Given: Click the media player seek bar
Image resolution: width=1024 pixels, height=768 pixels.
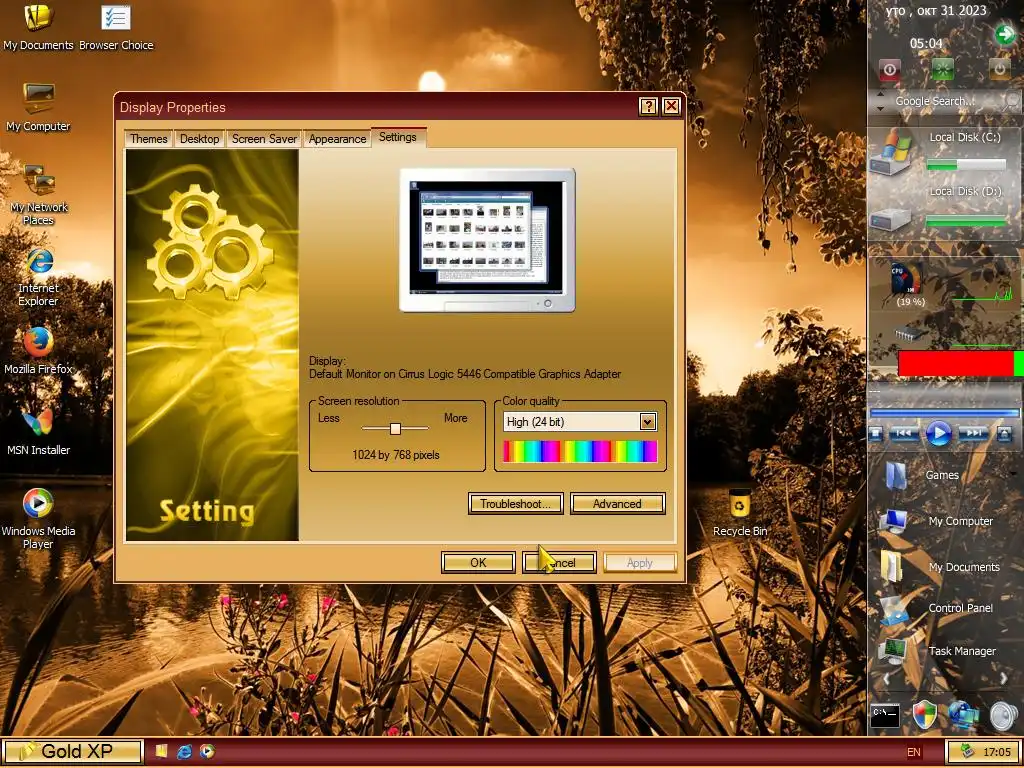Looking at the screenshot, I should click(x=944, y=413).
